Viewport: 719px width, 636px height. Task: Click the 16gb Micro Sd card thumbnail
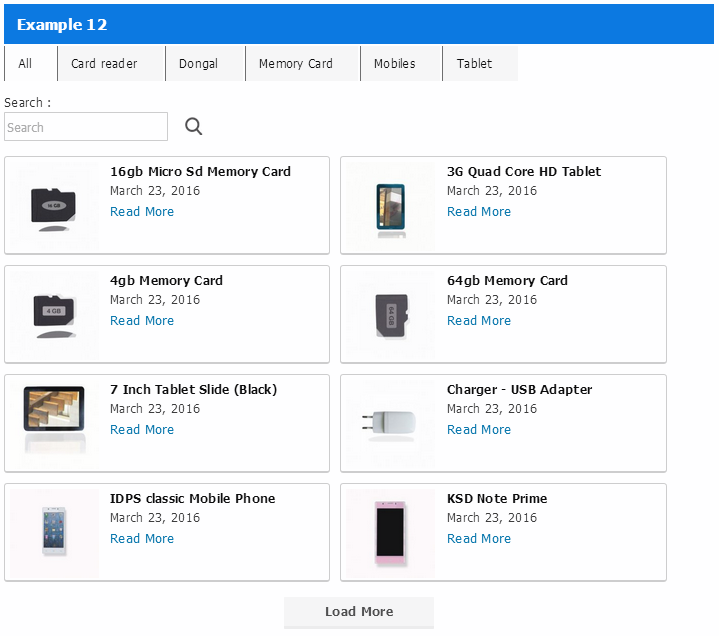pyautogui.click(x=54, y=206)
